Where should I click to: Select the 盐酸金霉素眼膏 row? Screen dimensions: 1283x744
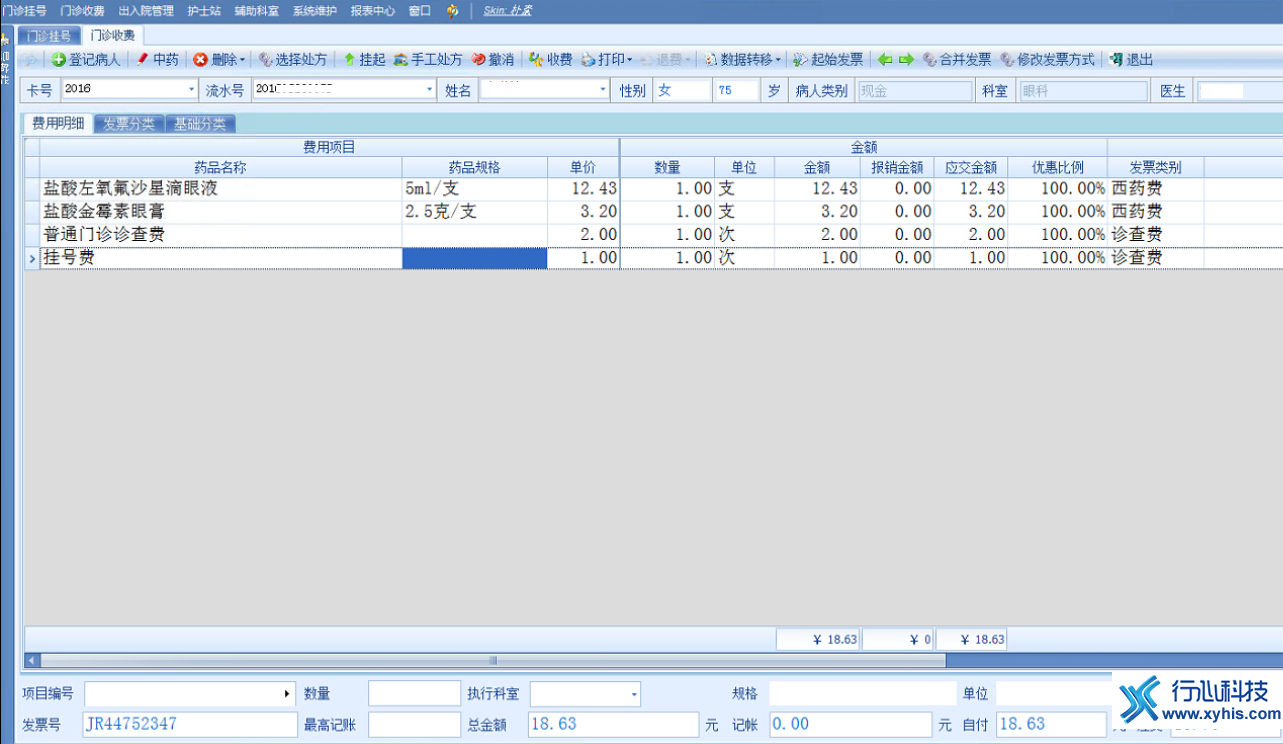click(653, 211)
